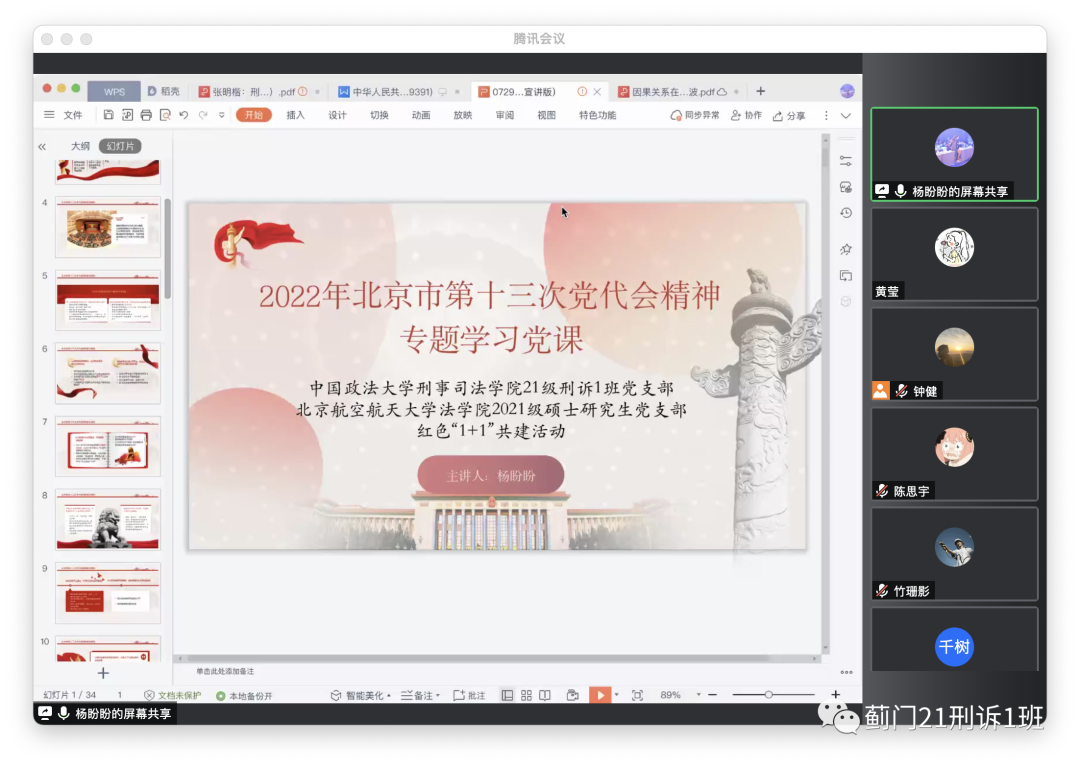Click the user avatar in WPS tab bar

click(x=847, y=91)
